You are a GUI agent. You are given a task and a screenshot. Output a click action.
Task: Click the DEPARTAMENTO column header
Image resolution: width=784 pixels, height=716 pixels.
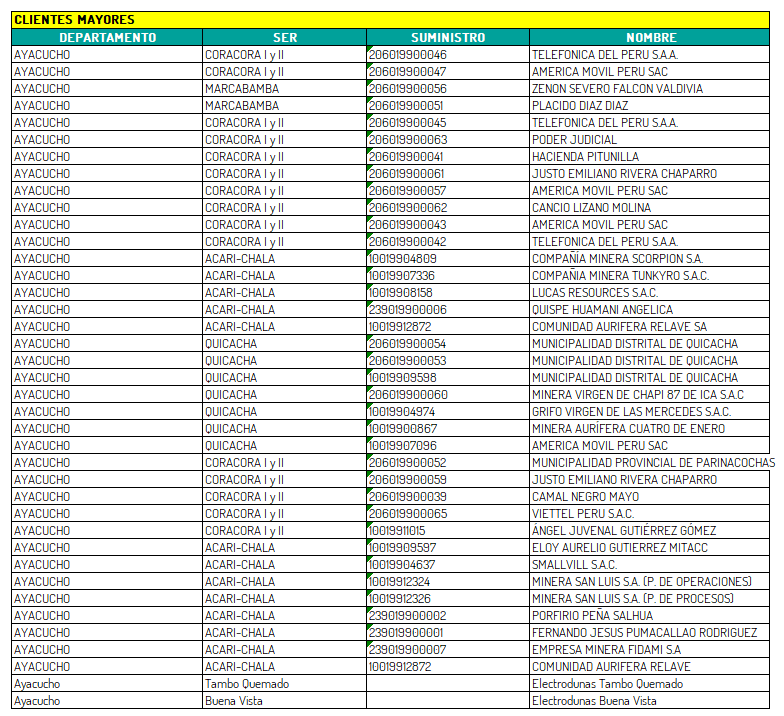107,37
